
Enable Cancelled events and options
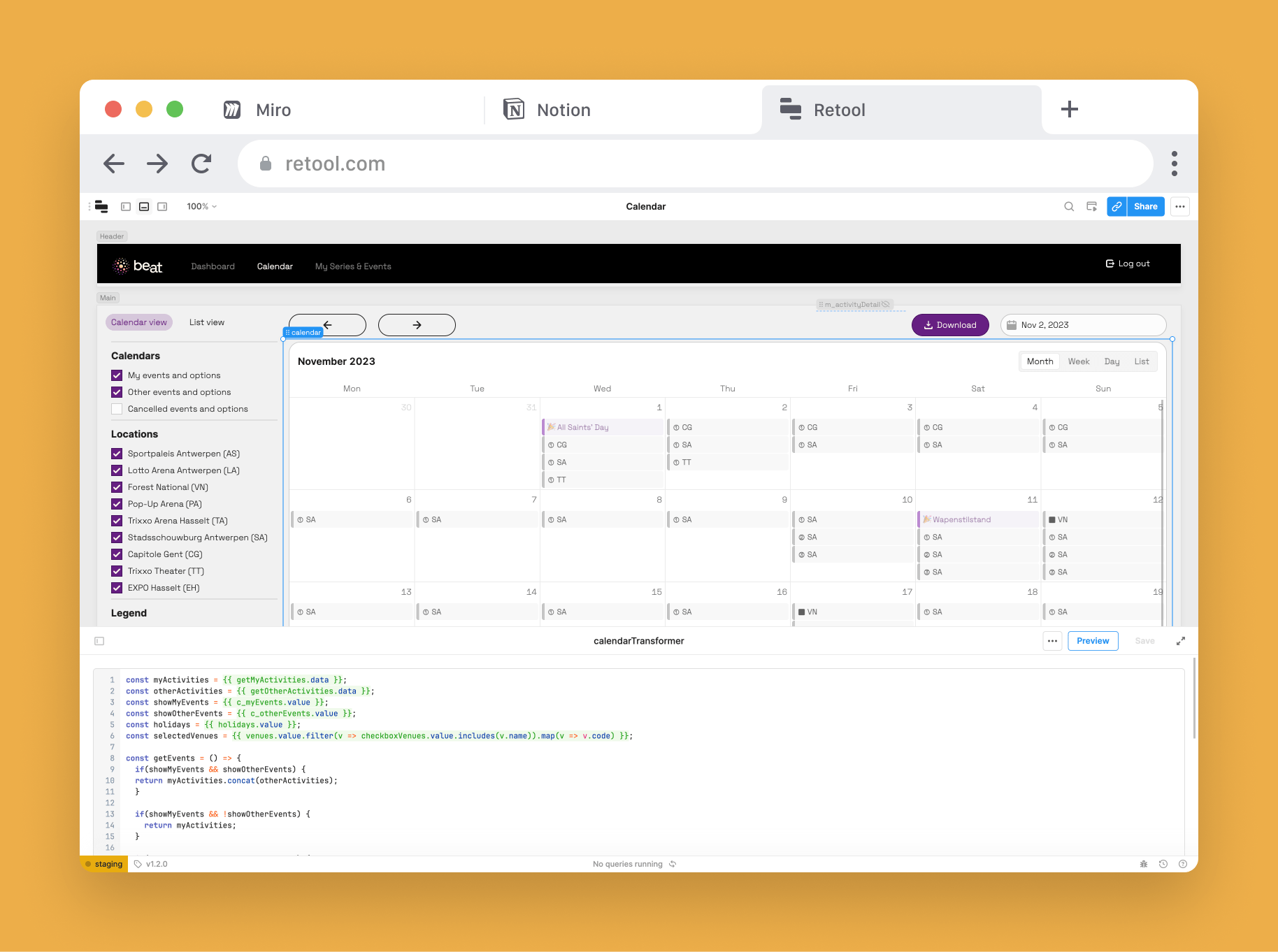117,409
